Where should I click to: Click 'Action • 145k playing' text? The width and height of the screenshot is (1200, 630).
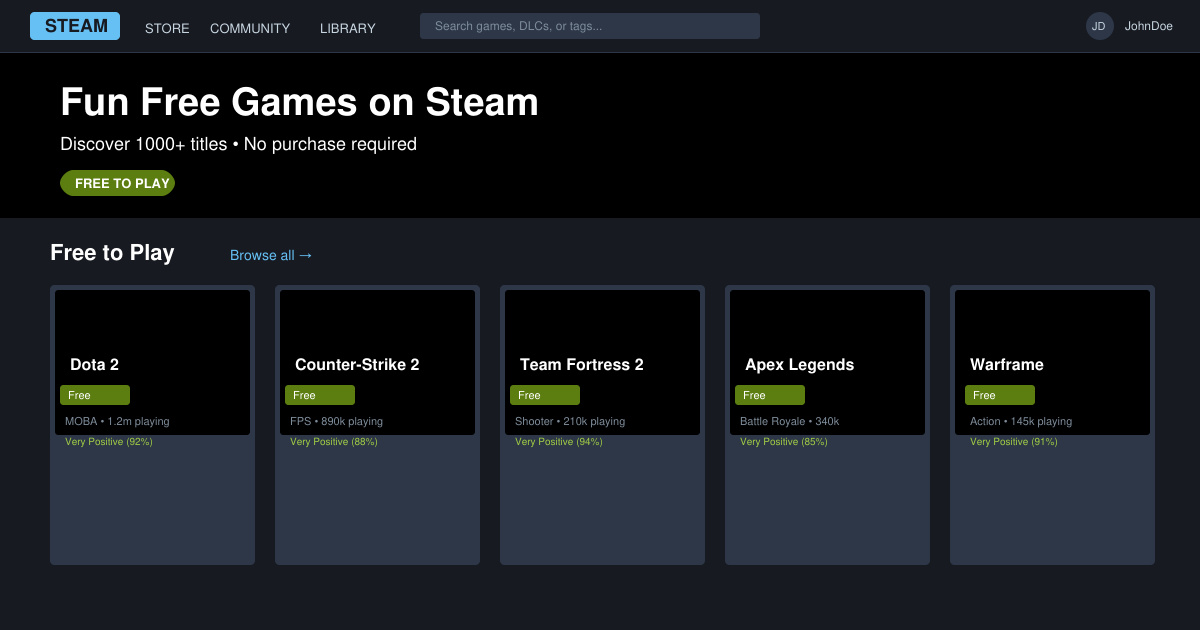pyautogui.click(x=1021, y=421)
